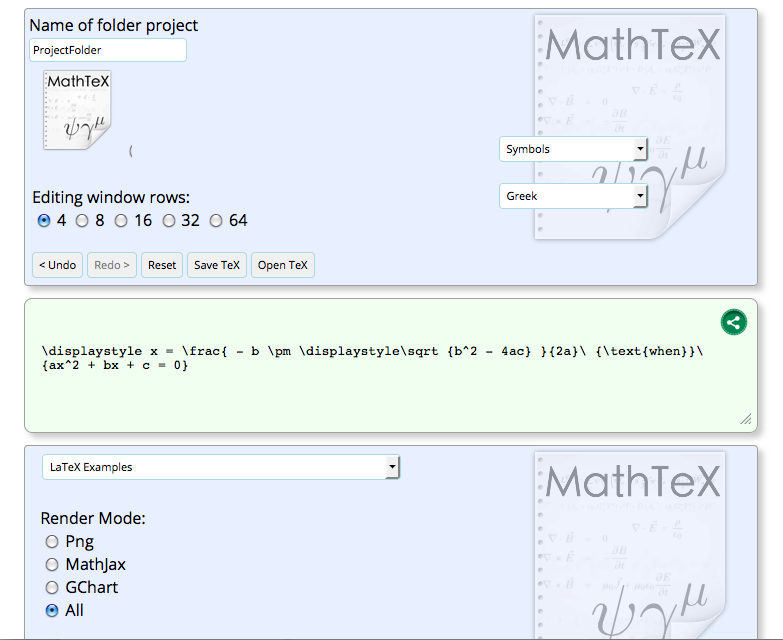Click the Reset button

coord(162,265)
